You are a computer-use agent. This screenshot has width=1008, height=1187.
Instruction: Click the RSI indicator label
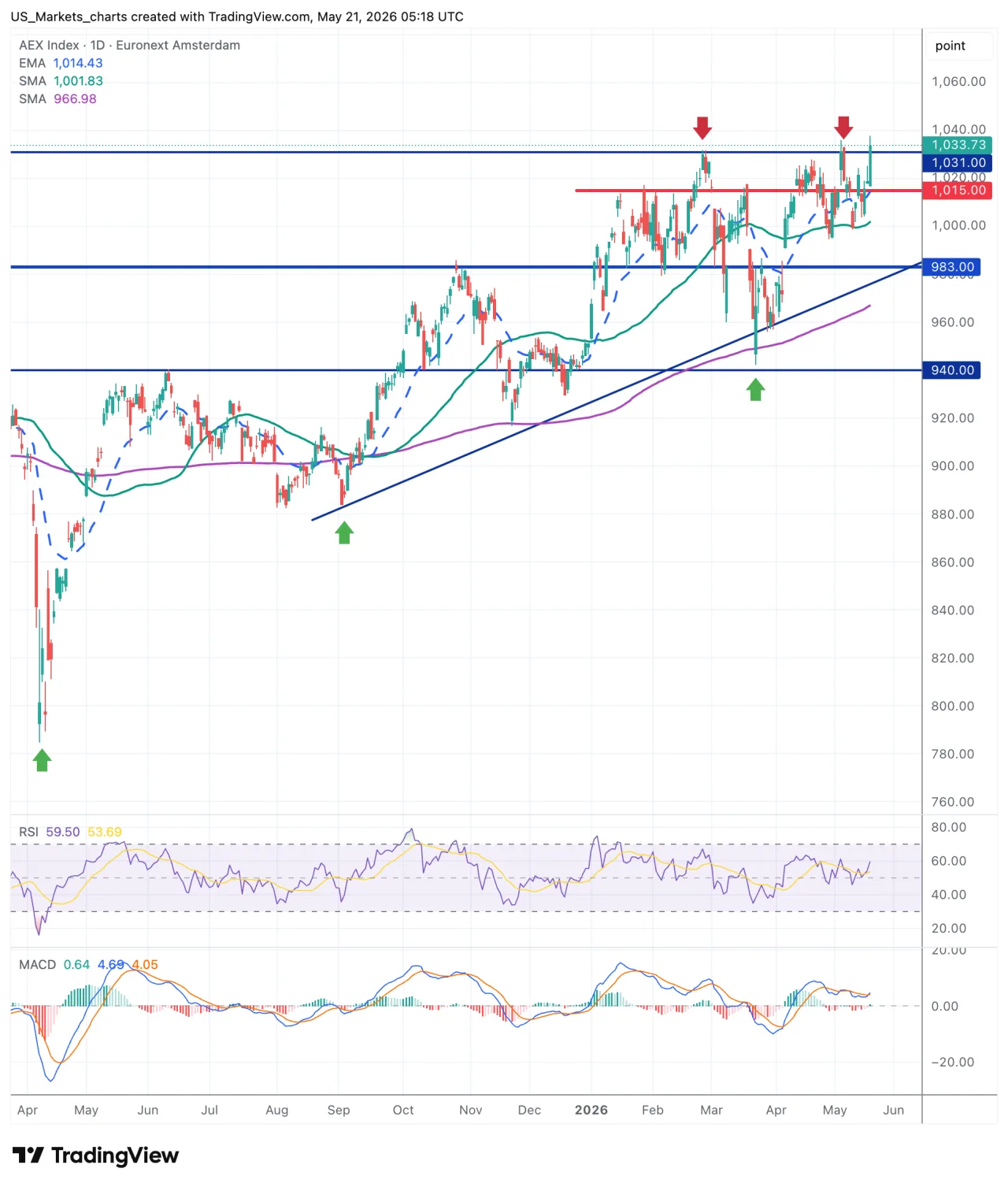tap(28, 832)
